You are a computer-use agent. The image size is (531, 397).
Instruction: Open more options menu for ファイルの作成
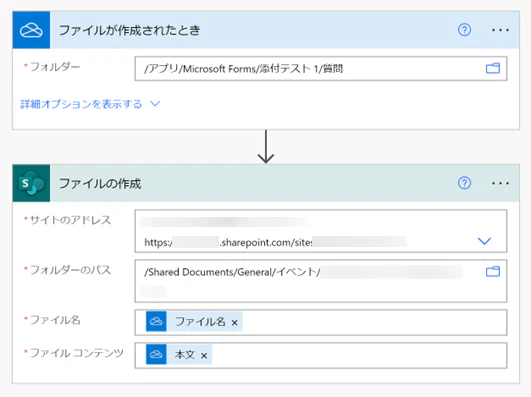pos(500,184)
